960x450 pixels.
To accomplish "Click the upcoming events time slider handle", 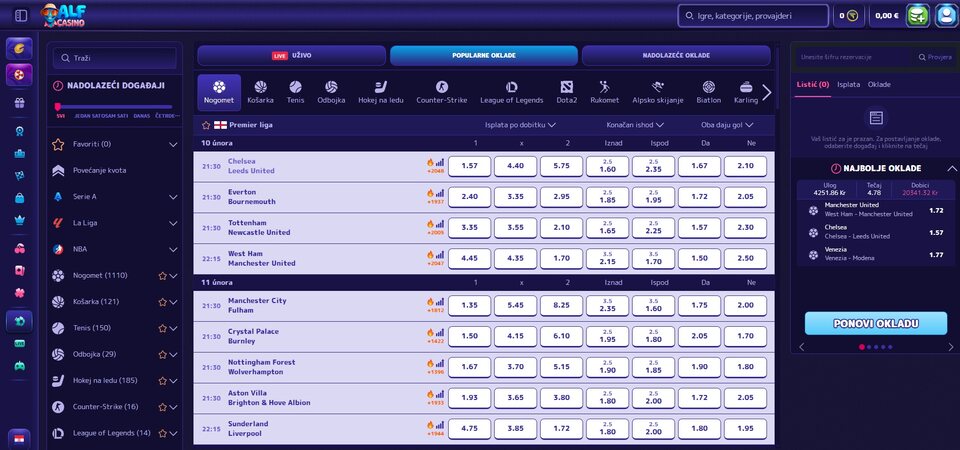I will coord(58,106).
